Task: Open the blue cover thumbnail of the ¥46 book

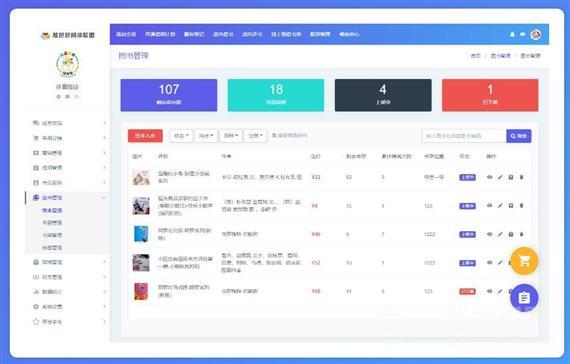Action: click(141, 234)
